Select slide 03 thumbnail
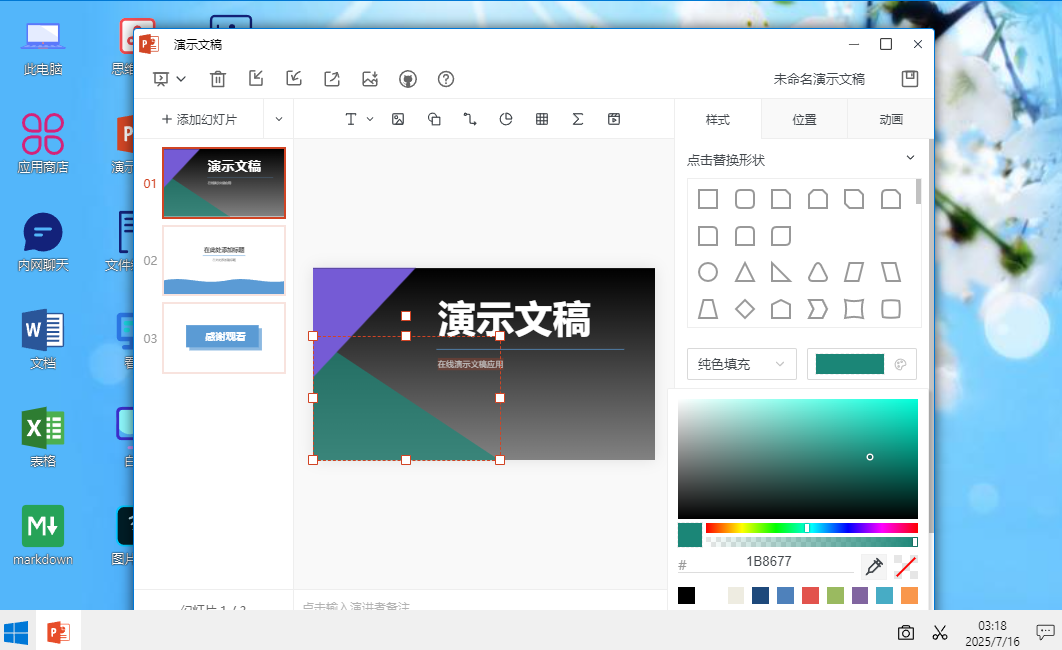This screenshot has height=650, width=1062. pos(224,338)
